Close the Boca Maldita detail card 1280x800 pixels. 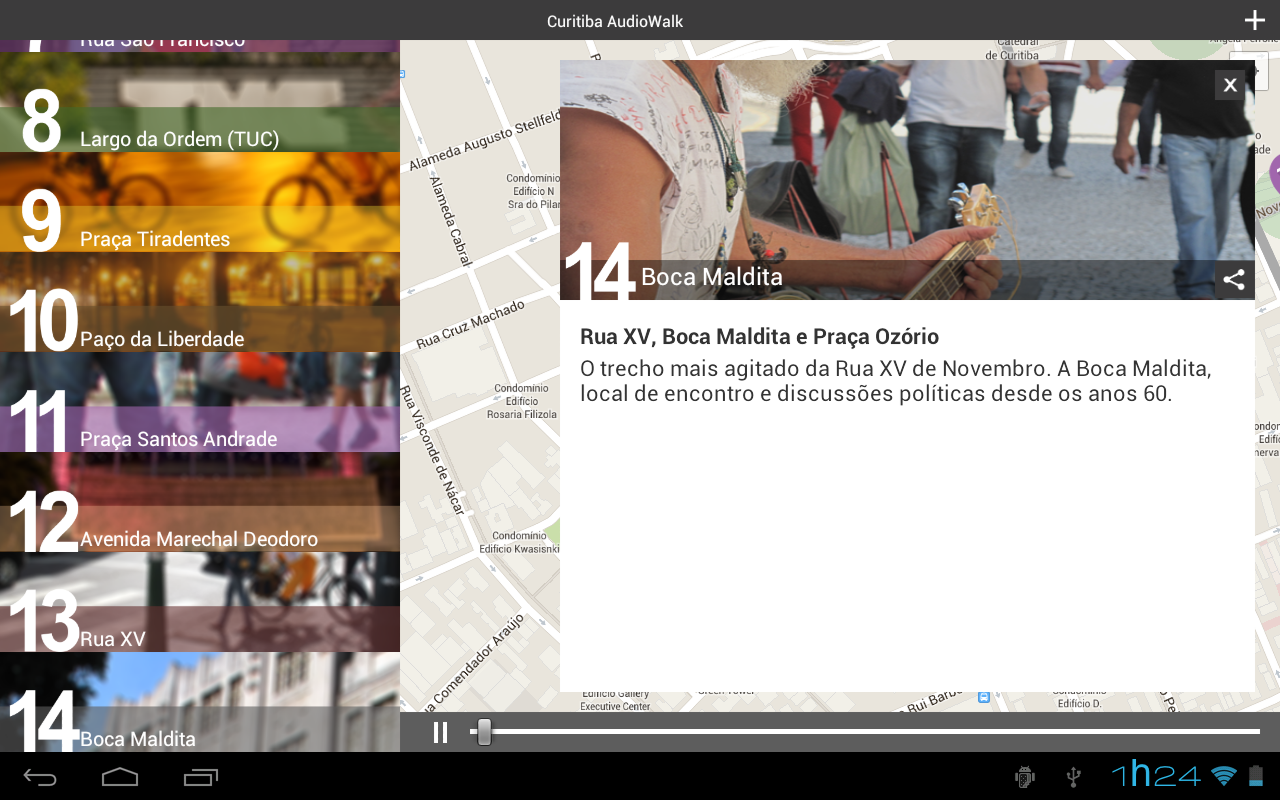[1229, 84]
